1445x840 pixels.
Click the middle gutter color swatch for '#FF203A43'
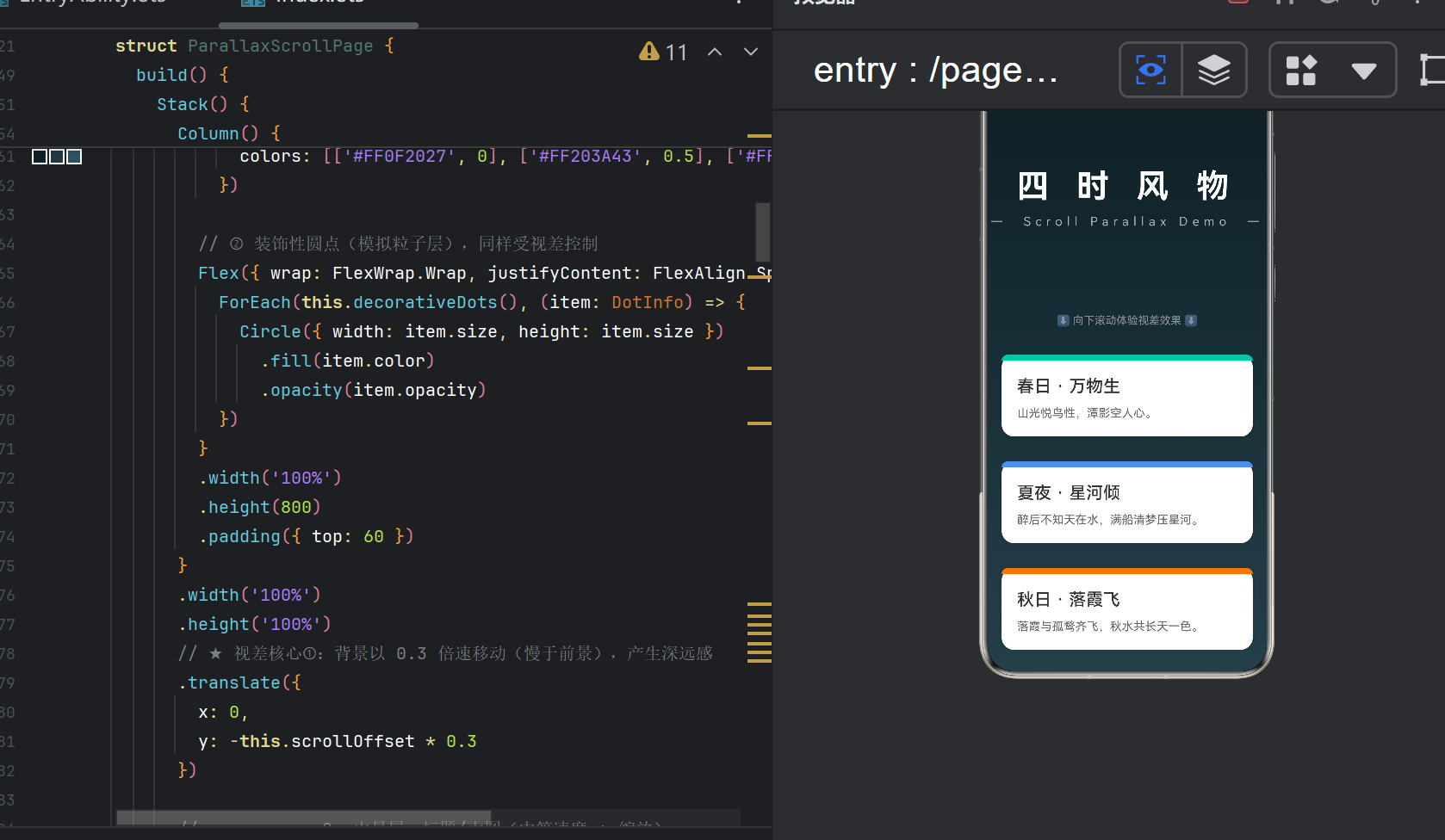(57, 157)
